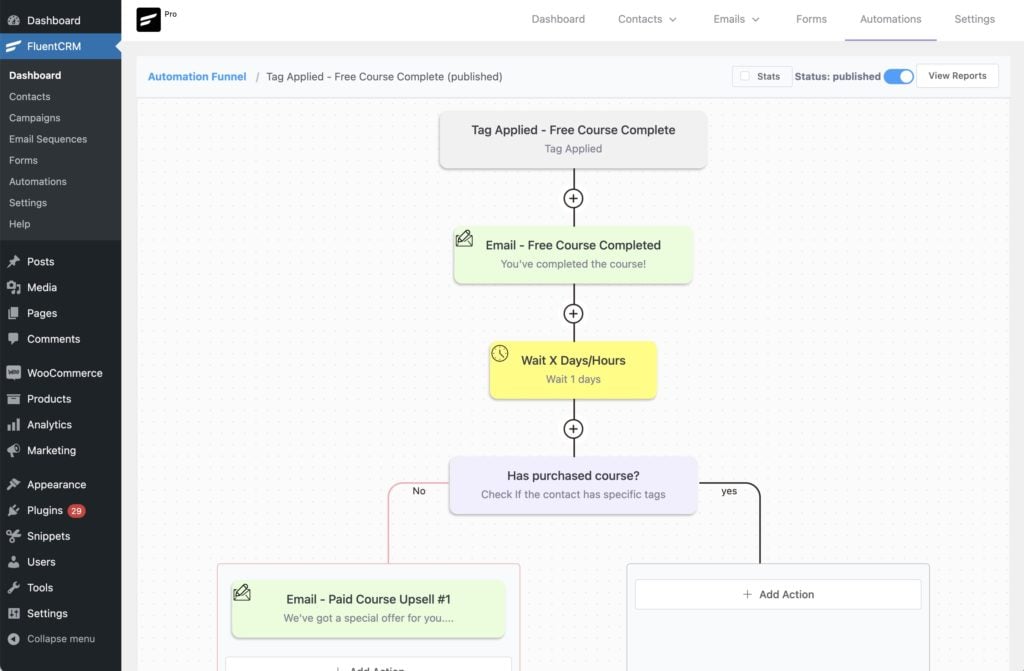1024x671 pixels.
Task: Open Email Sequences in sidebar submenu
Action: click(48, 139)
